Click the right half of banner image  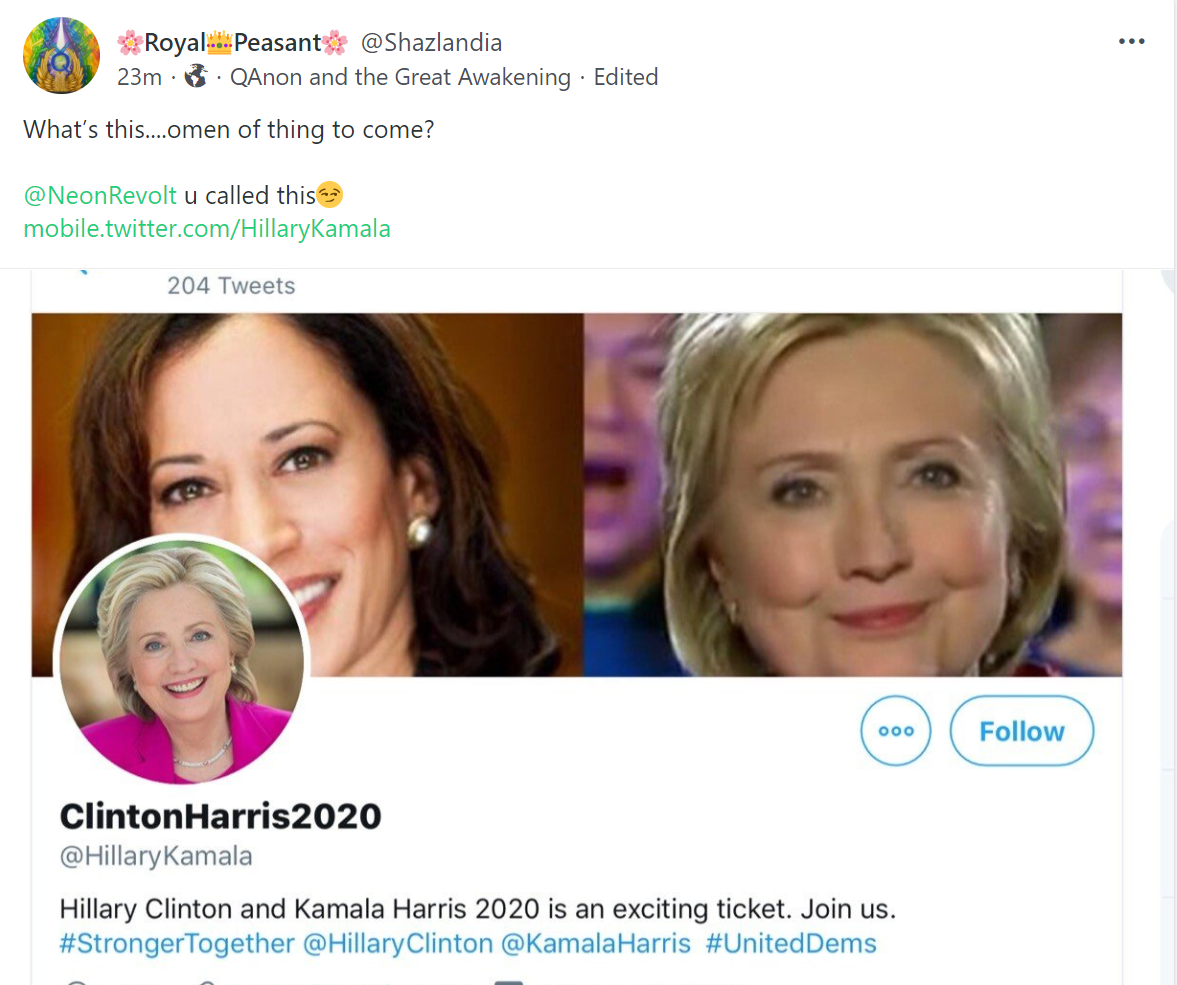tap(853, 495)
